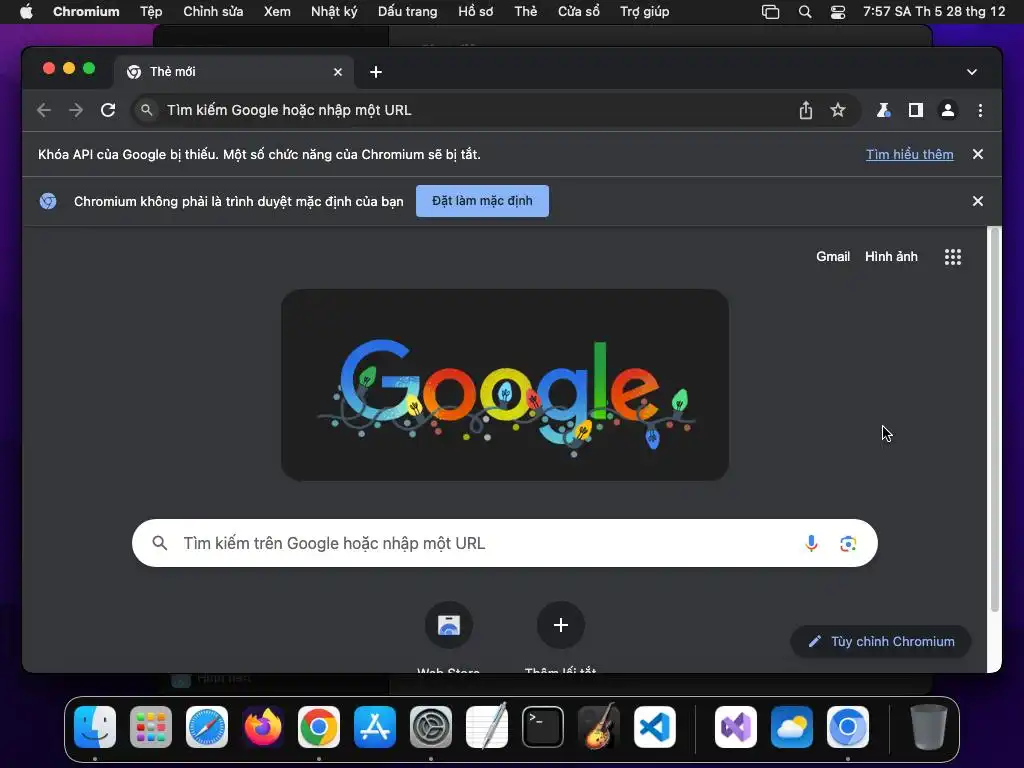Search by image with Lens icon
This screenshot has width=1024, height=768.
(x=848, y=543)
